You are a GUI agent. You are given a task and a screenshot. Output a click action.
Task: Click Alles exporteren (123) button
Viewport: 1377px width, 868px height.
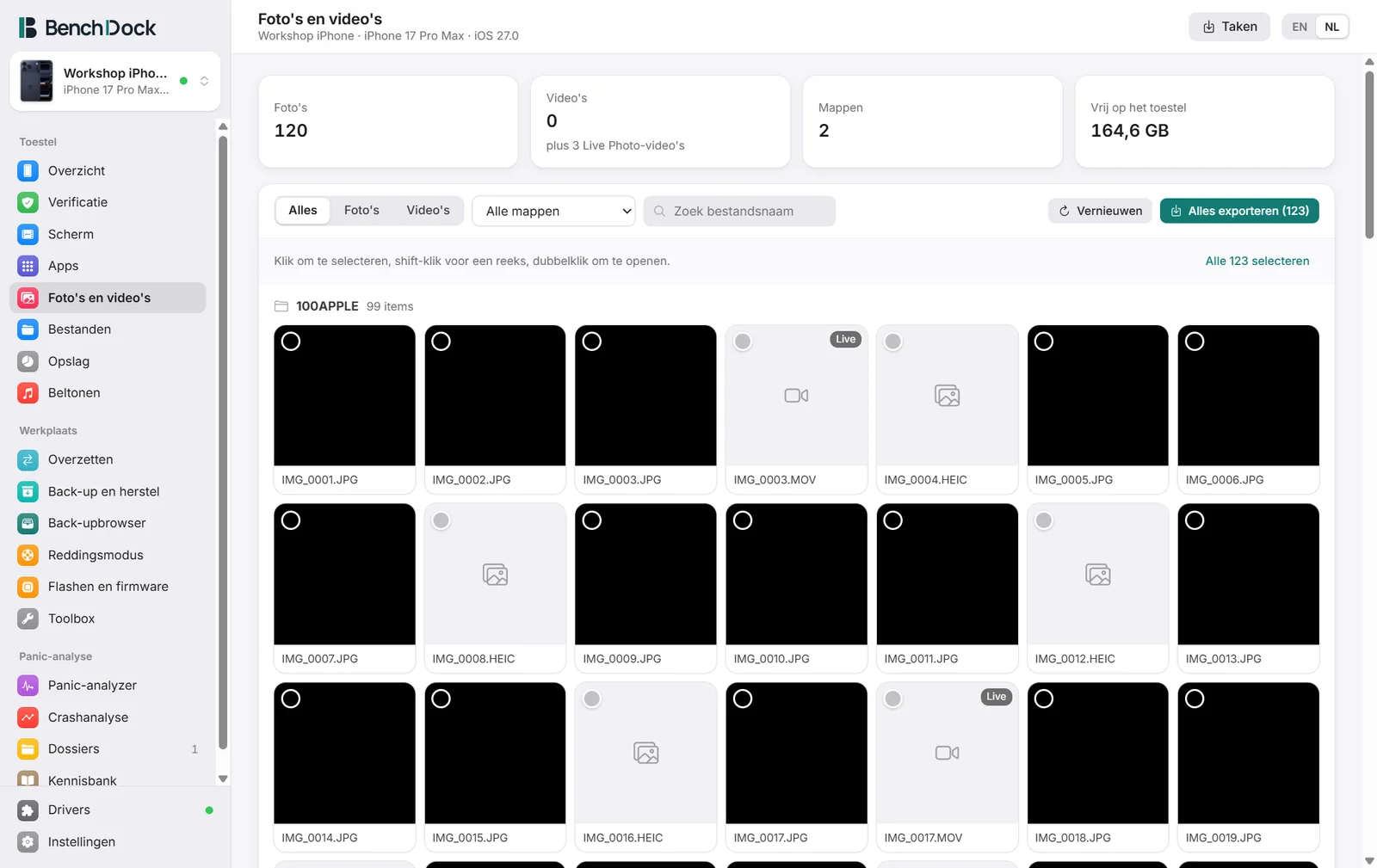click(x=1239, y=211)
